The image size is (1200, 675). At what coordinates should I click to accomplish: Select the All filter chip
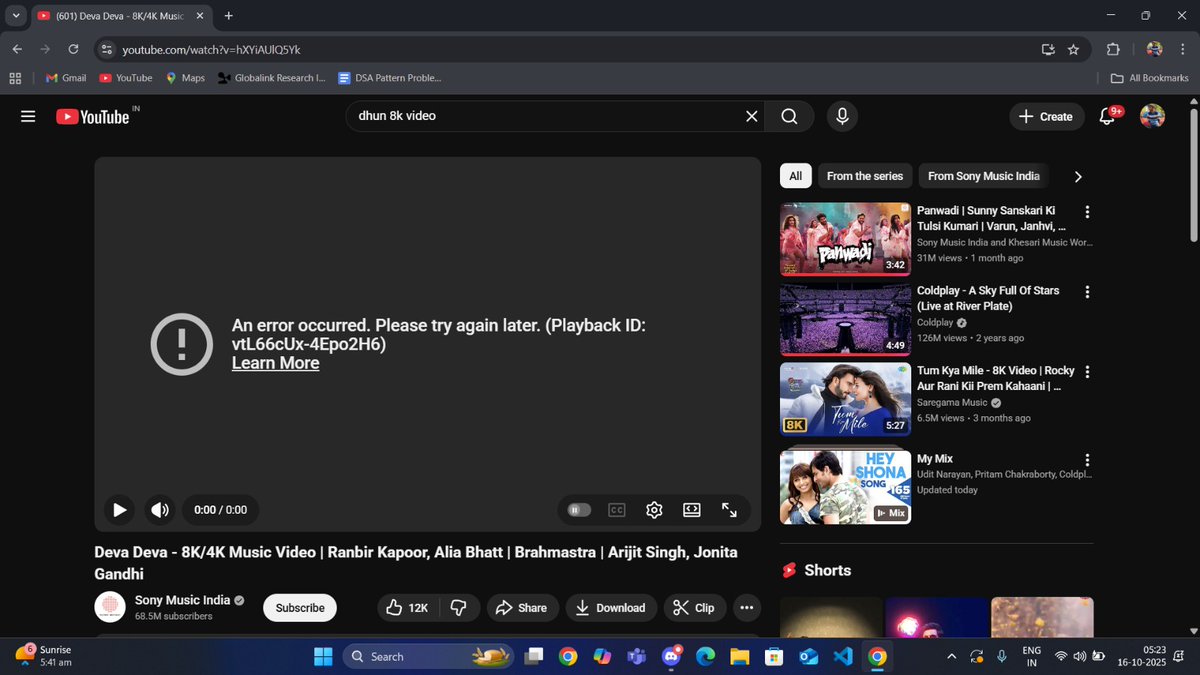(x=795, y=176)
